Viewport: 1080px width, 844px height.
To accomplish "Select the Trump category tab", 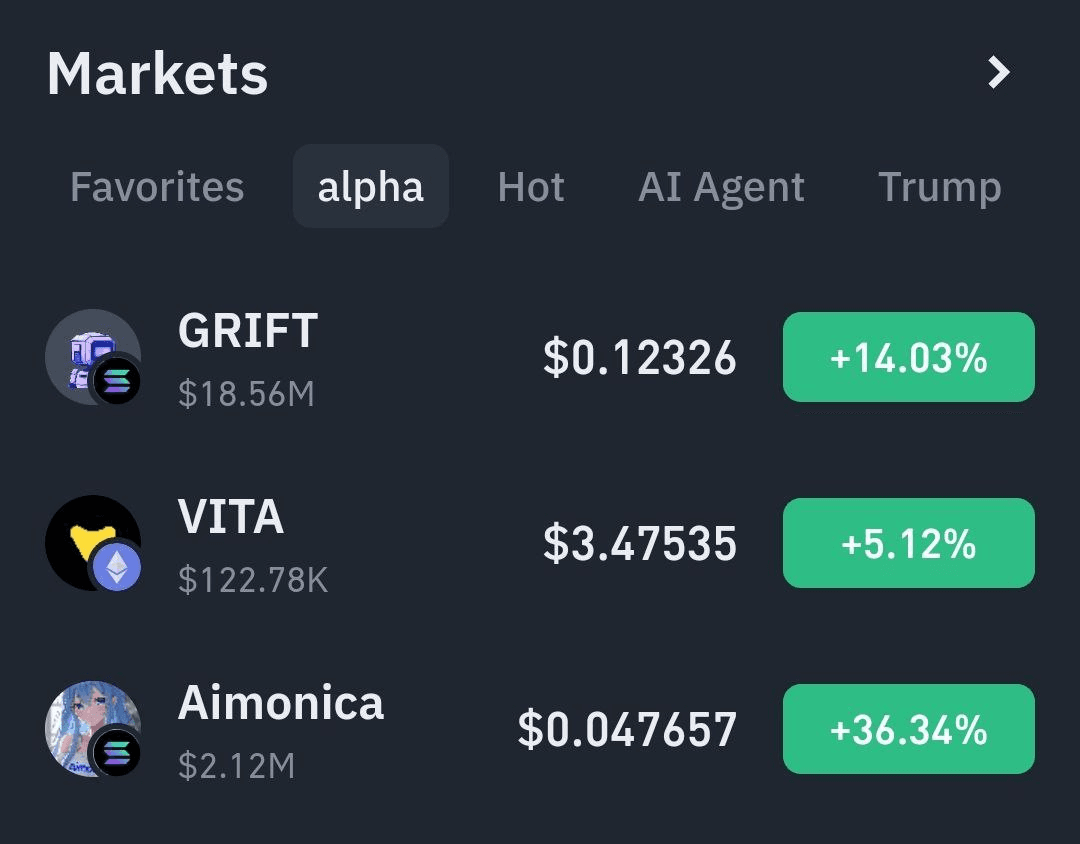I will coord(939,187).
